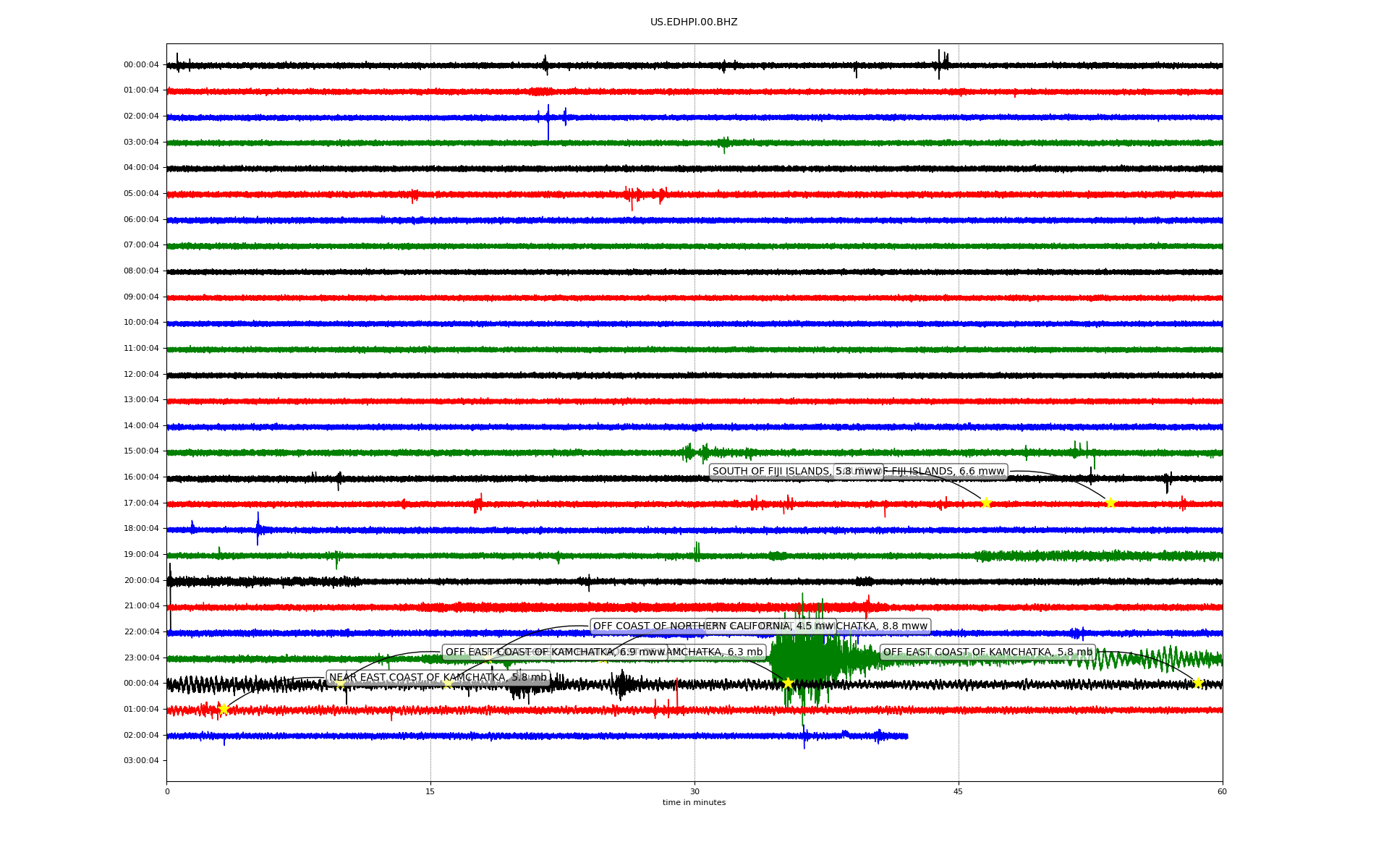Select the NEAR EAST COAST OF KAMCHATKA, 5.8 mb label
1389x868 pixels.
click(x=438, y=678)
